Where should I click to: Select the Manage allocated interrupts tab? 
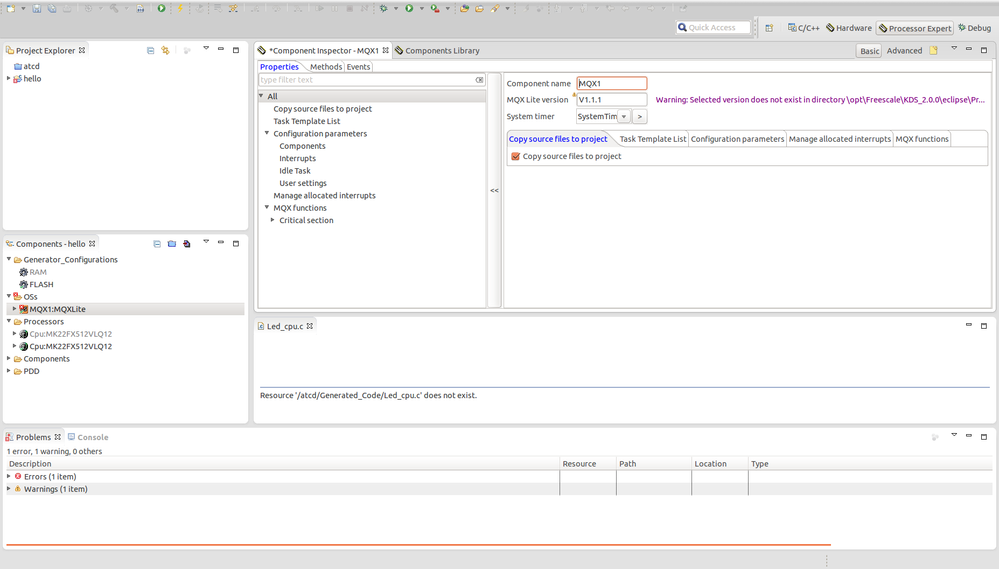click(839, 139)
